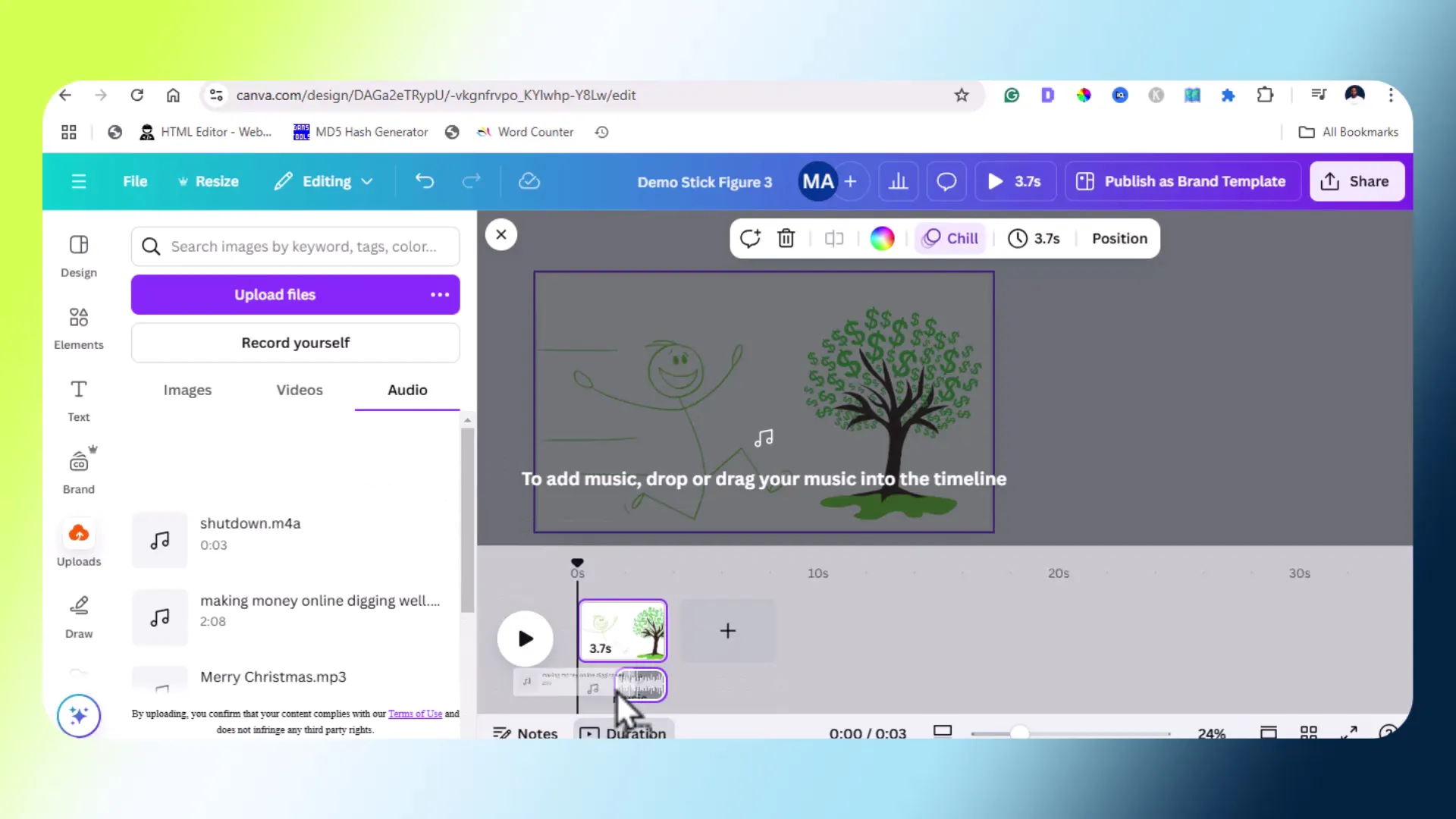
Task: Check cloud save status icon
Action: pyautogui.click(x=529, y=181)
